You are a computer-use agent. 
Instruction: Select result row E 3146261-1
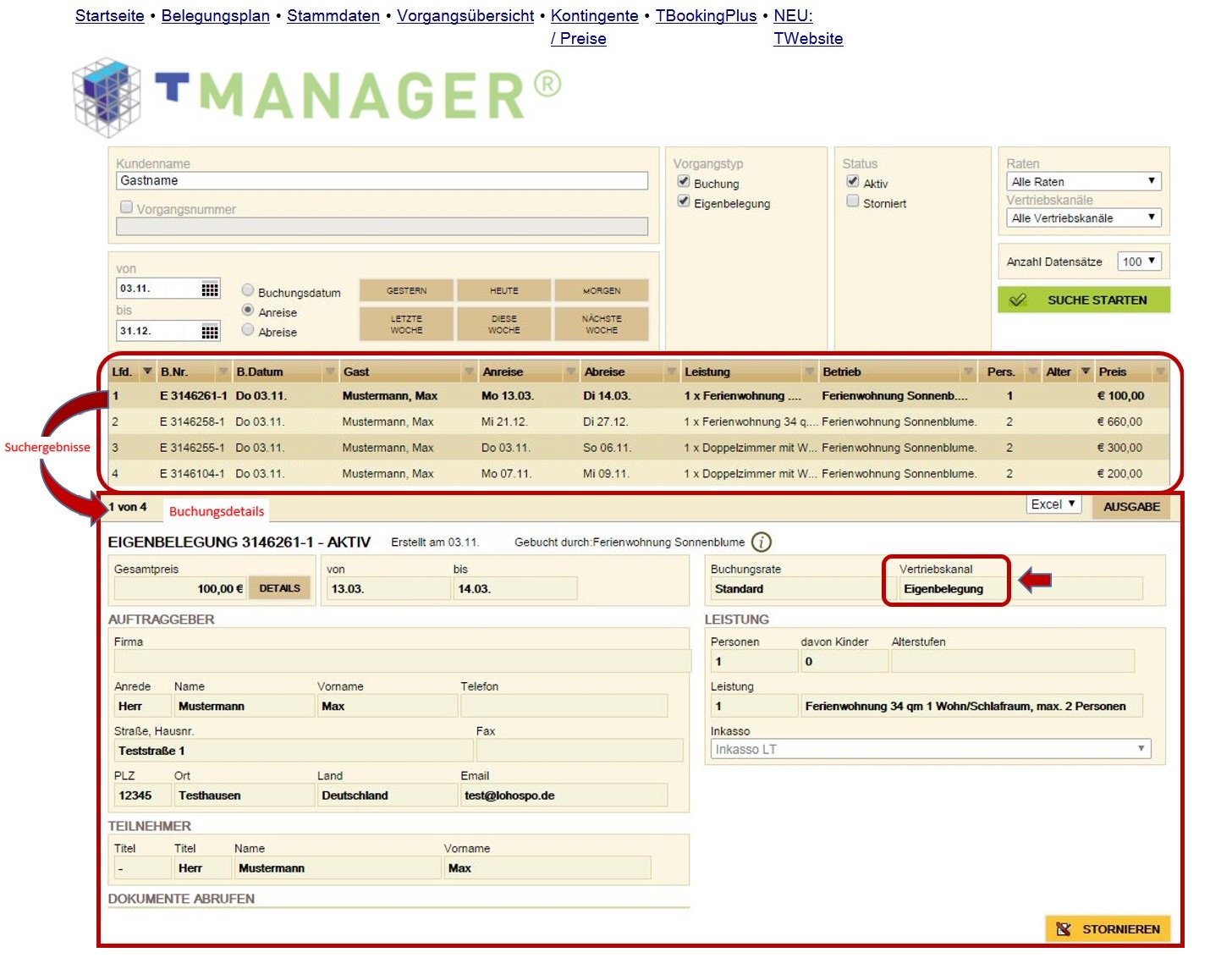pos(639,395)
